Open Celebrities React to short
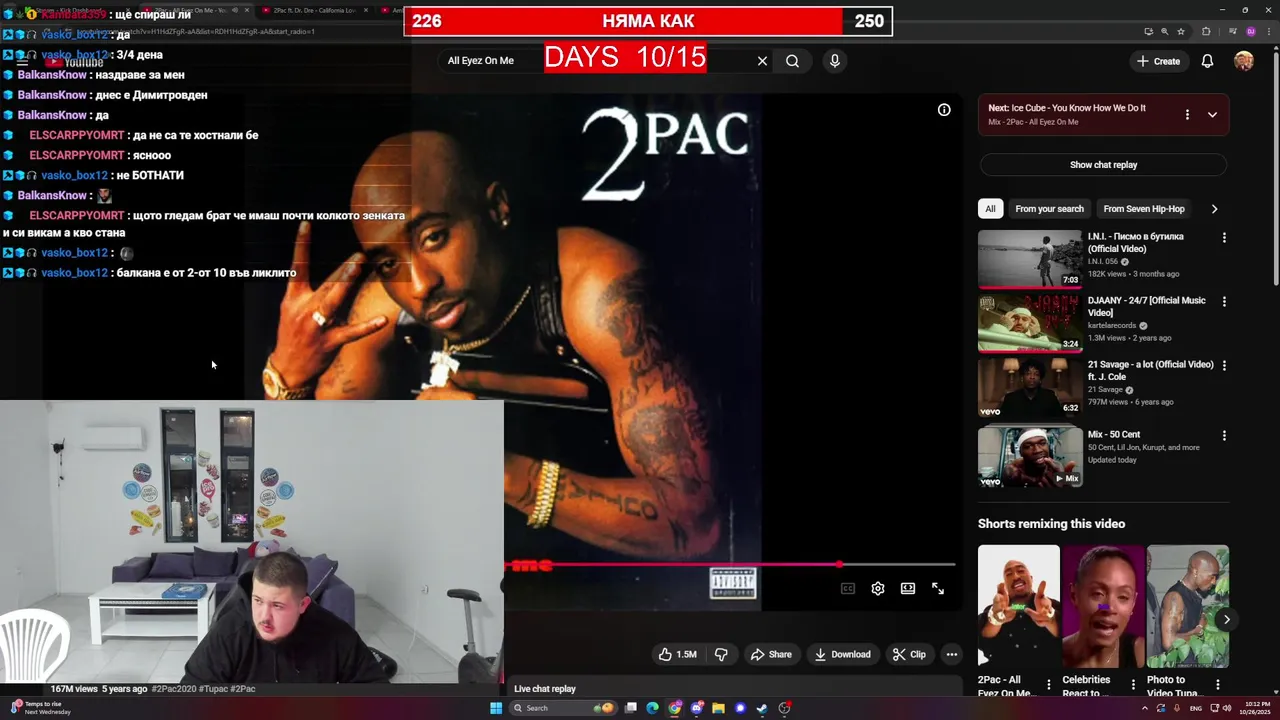Image resolution: width=1280 pixels, height=720 pixels. [1103, 606]
